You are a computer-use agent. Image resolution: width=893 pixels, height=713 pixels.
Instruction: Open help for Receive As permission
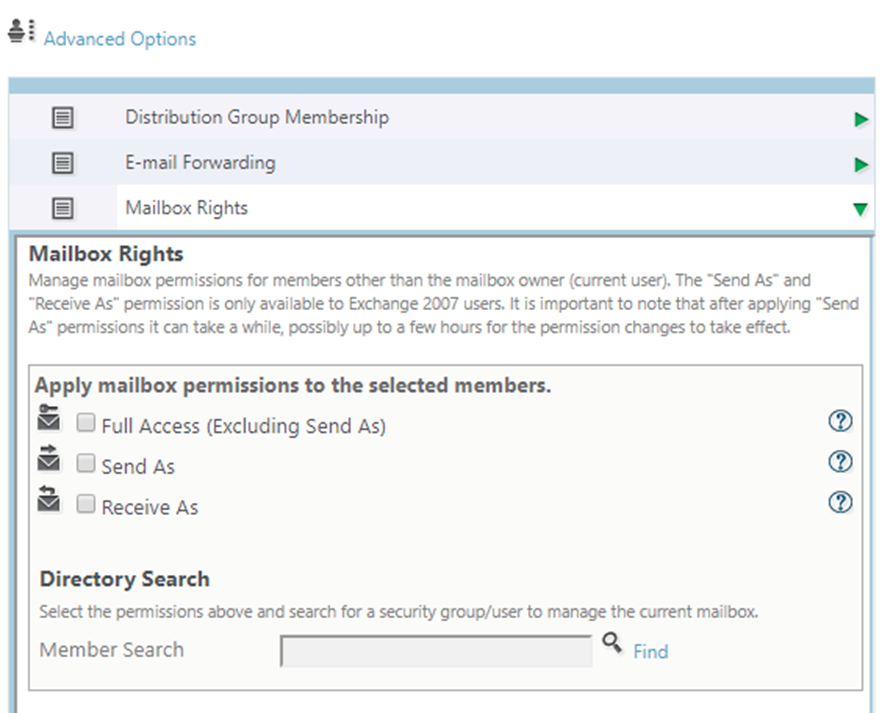pyautogui.click(x=841, y=502)
